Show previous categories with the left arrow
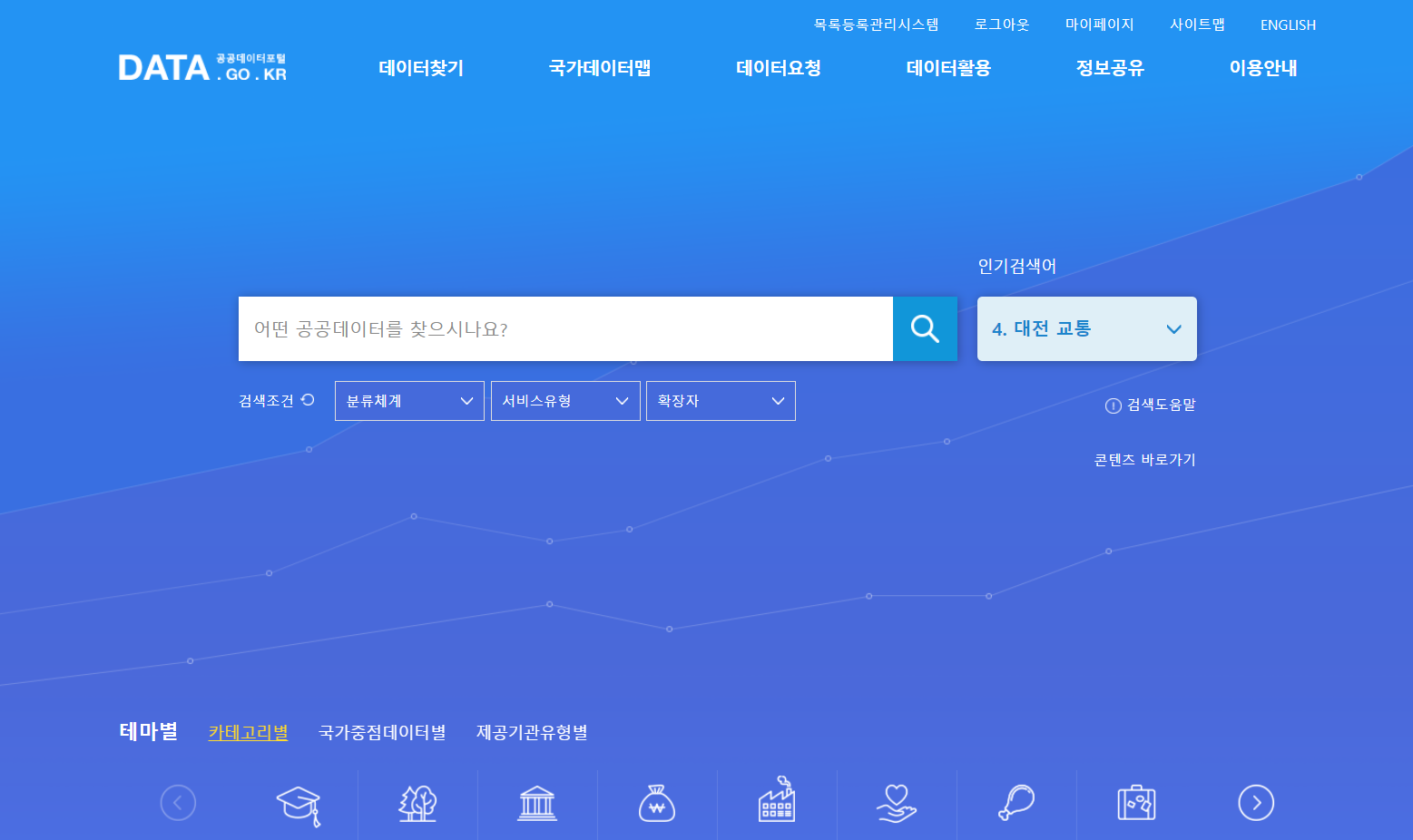The height and width of the screenshot is (840, 1413). [x=178, y=803]
